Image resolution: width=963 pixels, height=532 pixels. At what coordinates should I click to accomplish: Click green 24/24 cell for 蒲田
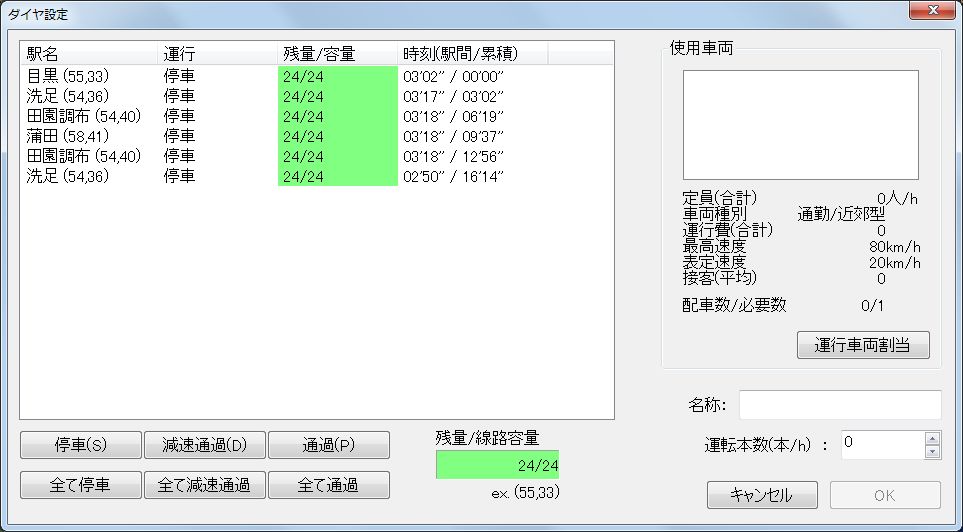click(x=338, y=136)
